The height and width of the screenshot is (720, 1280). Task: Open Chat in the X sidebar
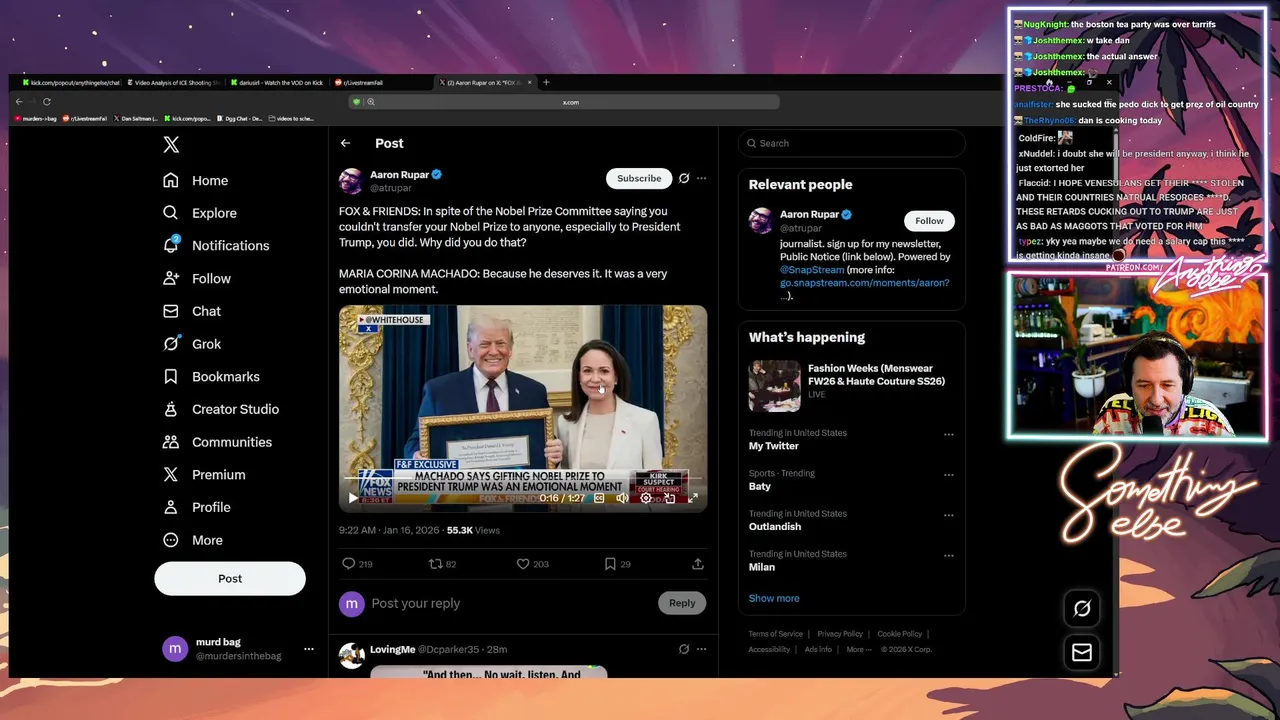click(x=192, y=311)
